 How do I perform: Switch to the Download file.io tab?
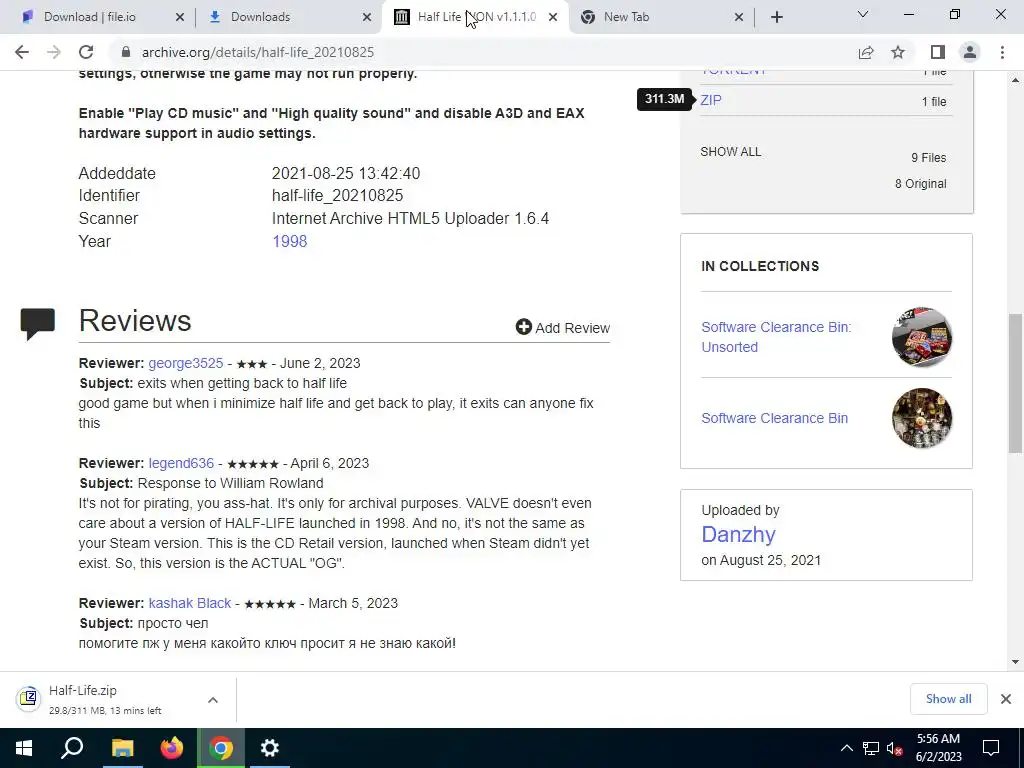pos(90,17)
